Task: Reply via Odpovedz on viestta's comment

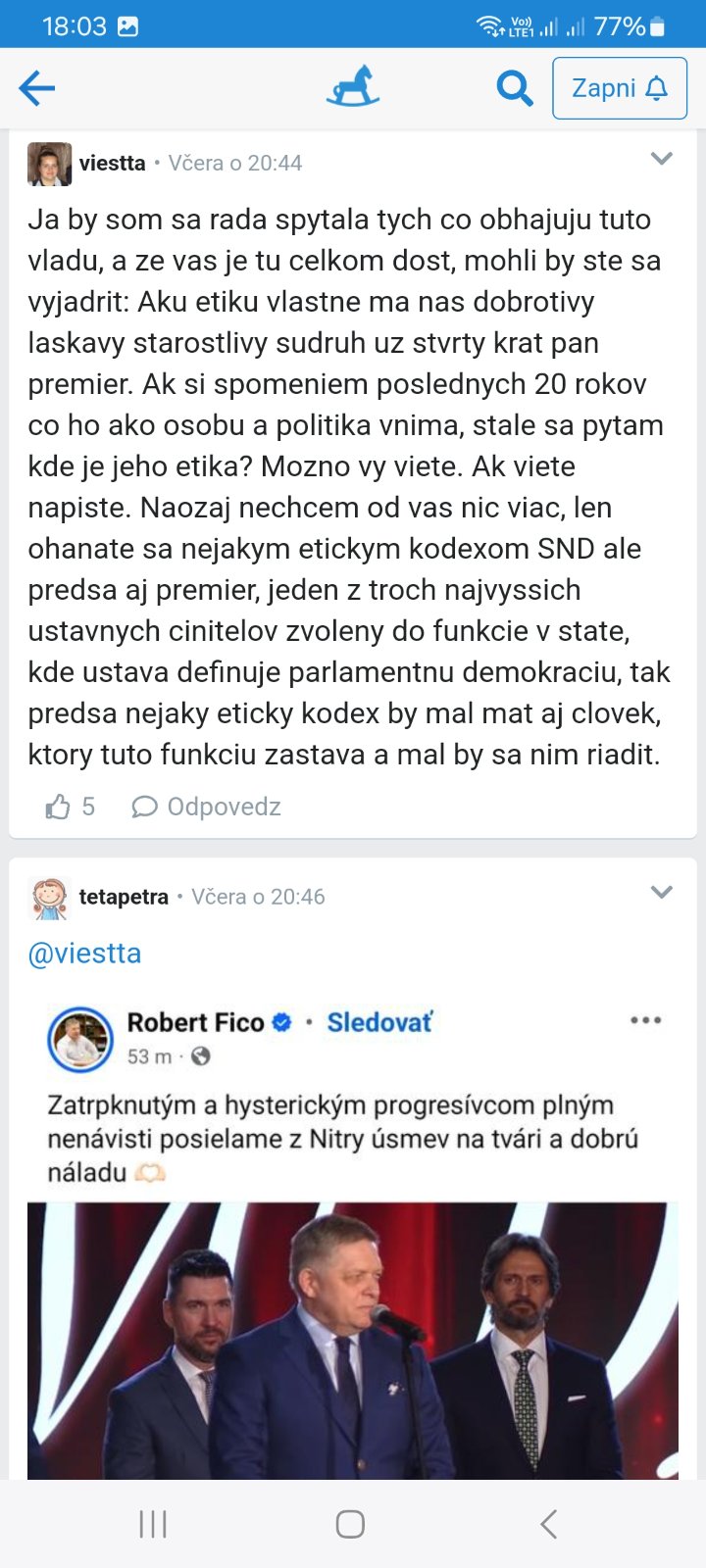Action: click(x=207, y=808)
